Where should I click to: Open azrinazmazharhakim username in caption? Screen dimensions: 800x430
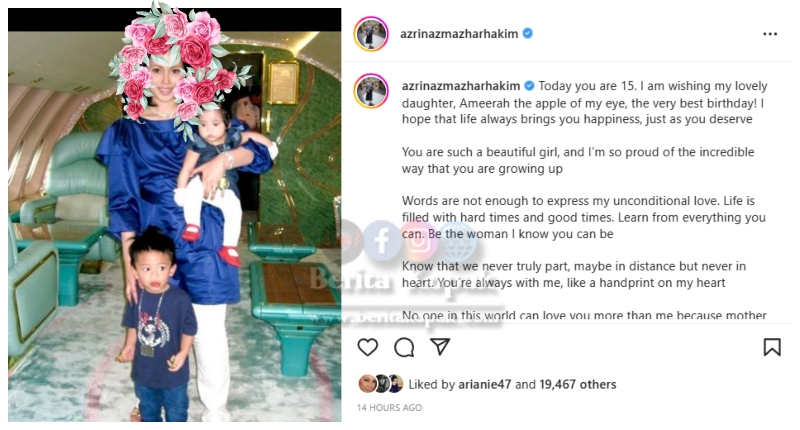461,86
